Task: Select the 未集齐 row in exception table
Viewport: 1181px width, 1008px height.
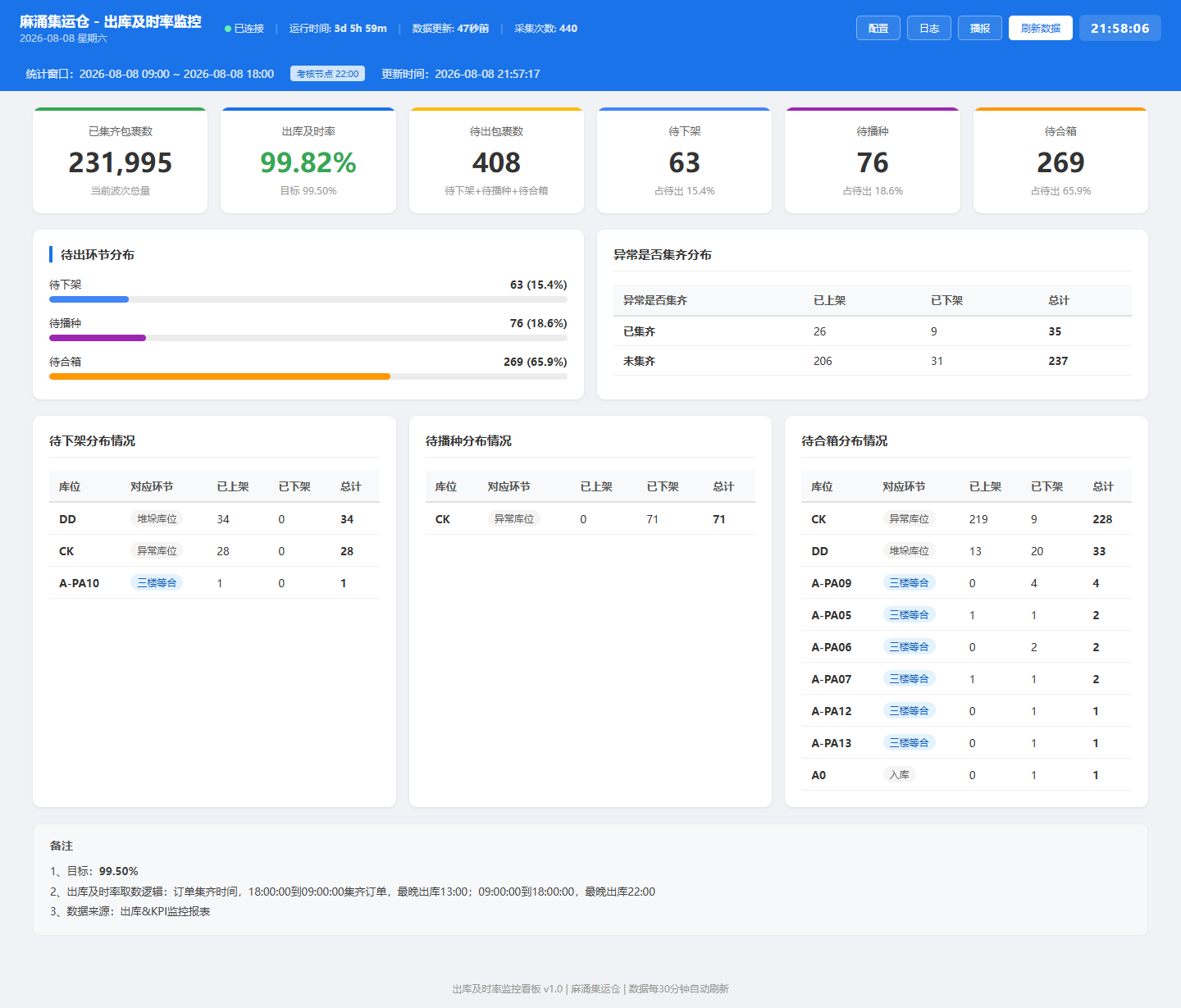Action: click(873, 361)
